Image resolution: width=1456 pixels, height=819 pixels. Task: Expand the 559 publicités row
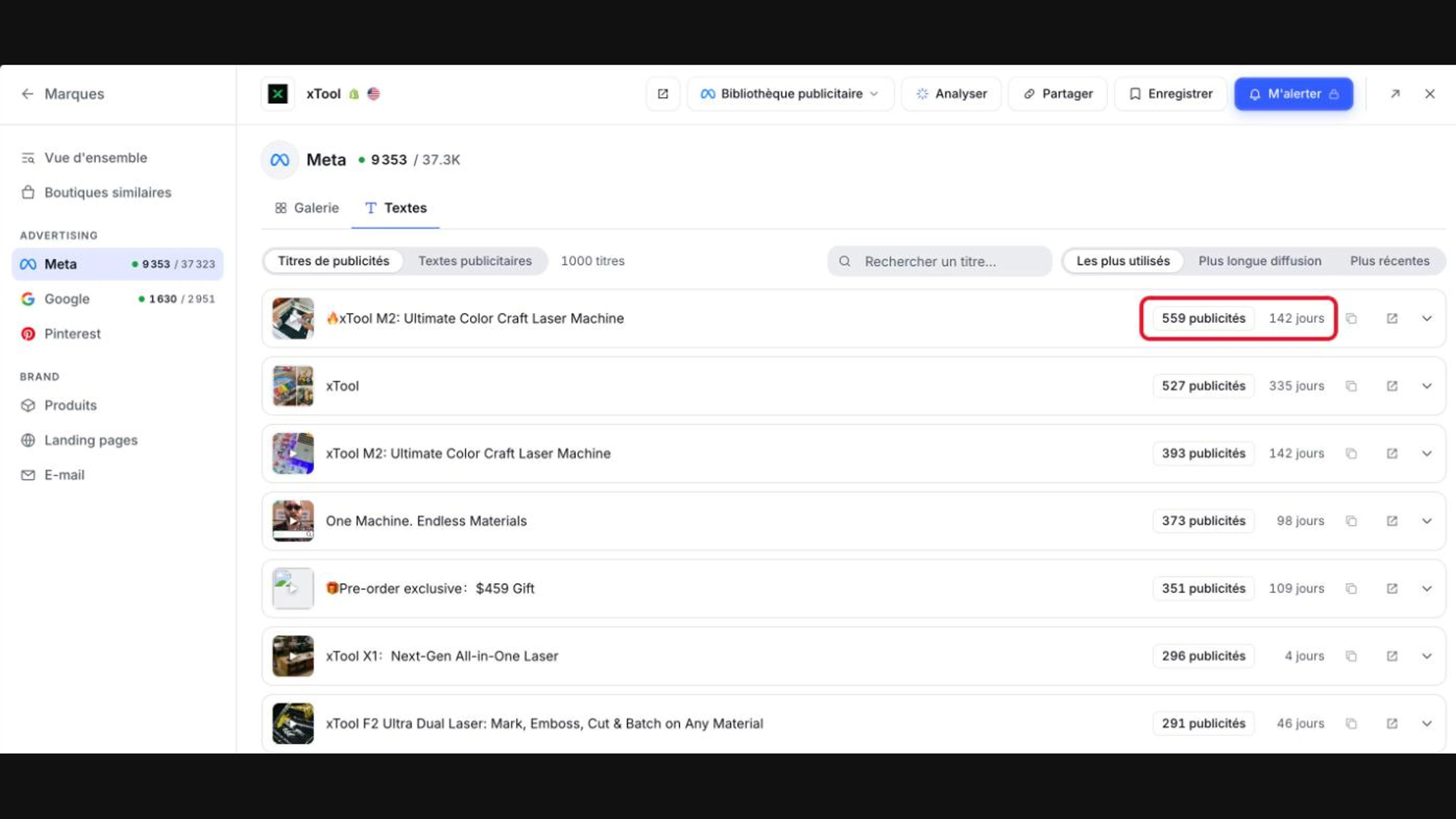1427,319
